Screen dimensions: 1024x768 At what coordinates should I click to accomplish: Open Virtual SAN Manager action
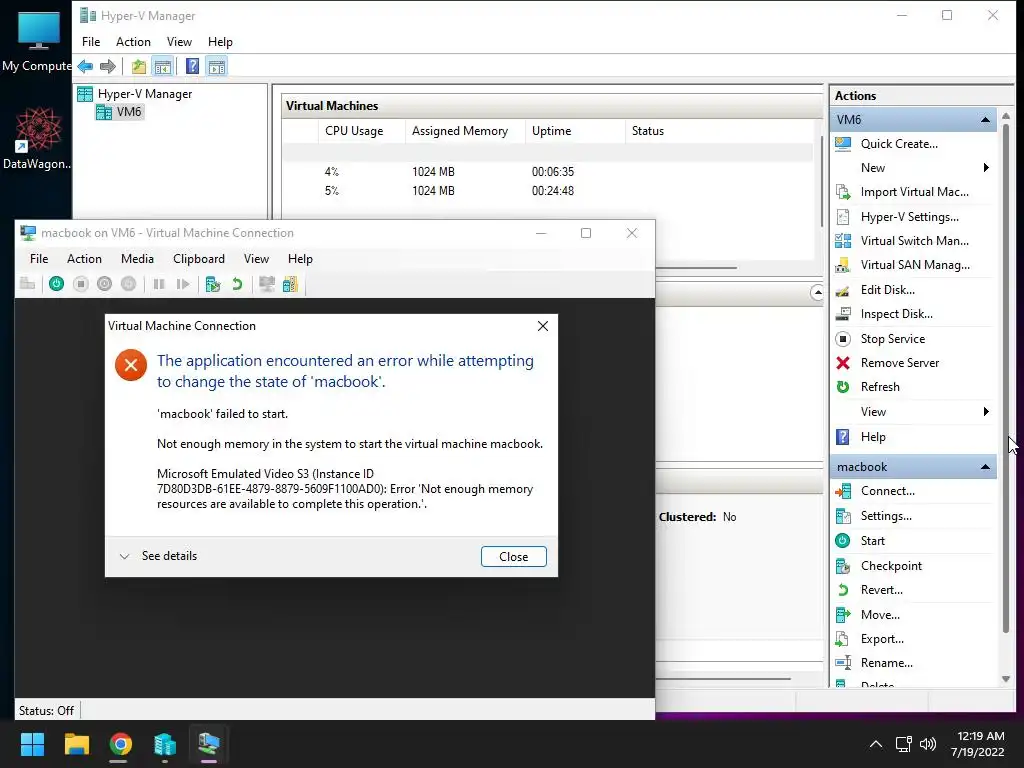coord(913,265)
